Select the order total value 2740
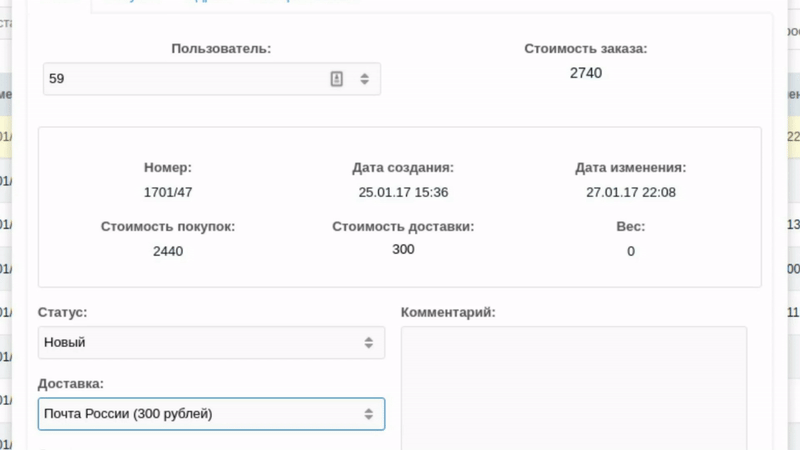 pyautogui.click(x=586, y=73)
